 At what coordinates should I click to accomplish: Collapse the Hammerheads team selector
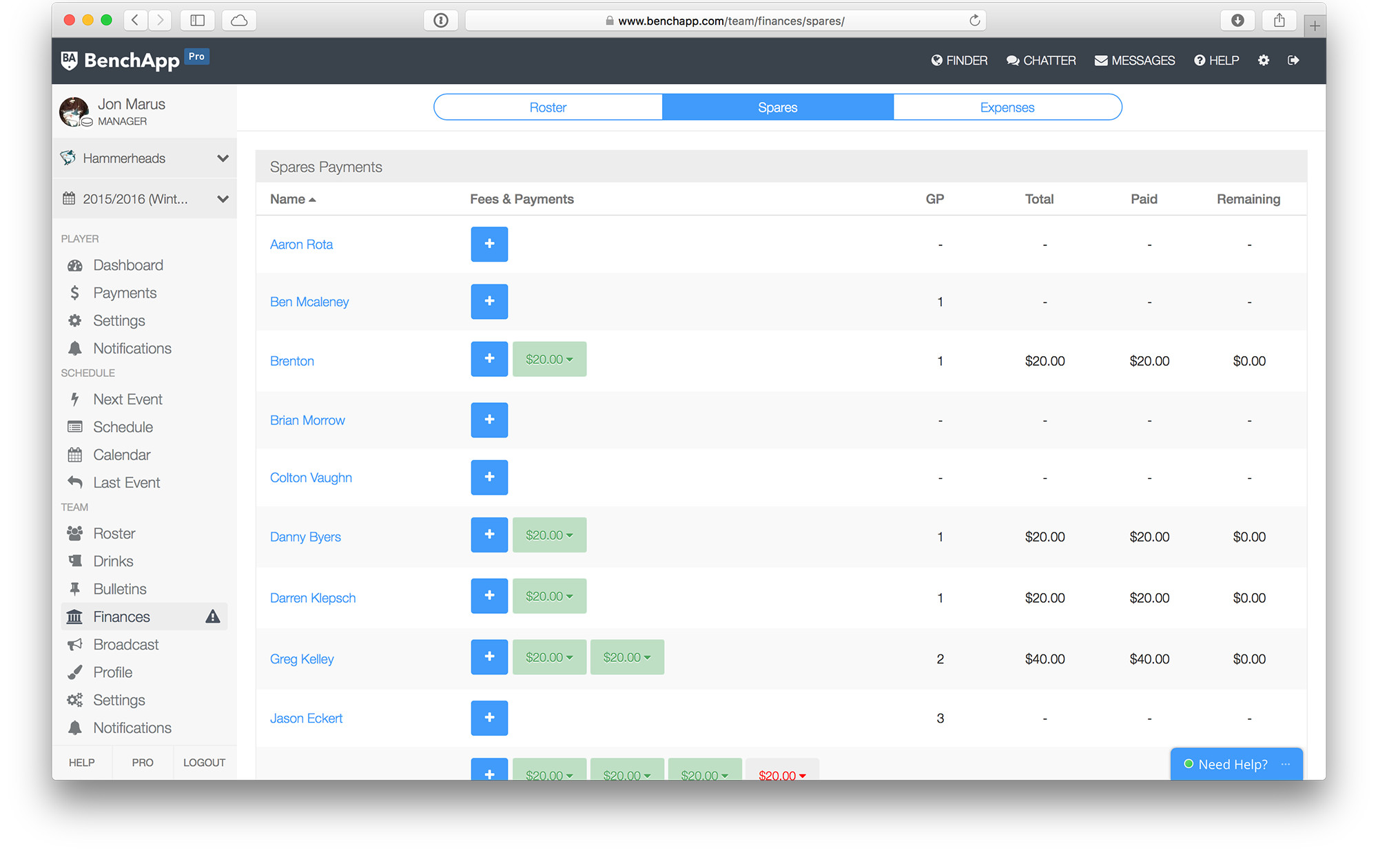pos(222,158)
